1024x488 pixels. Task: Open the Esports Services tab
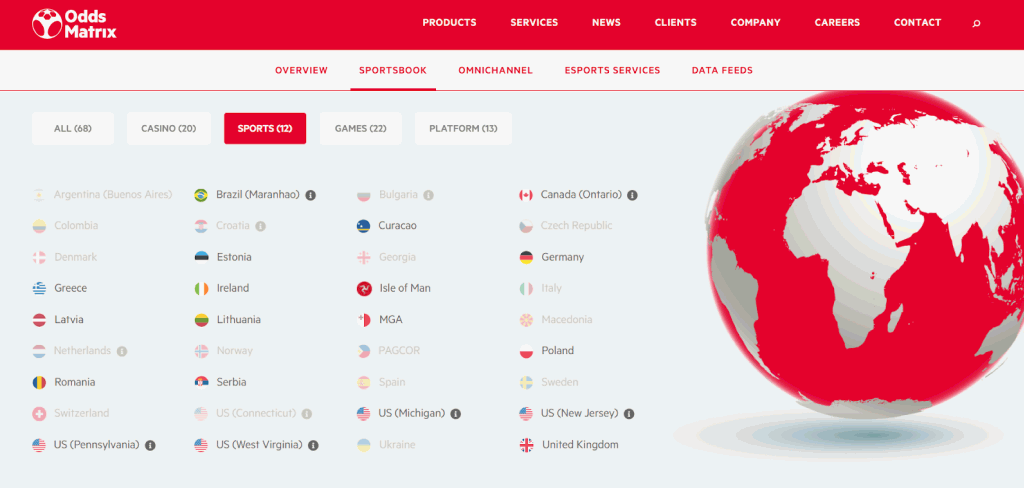(x=613, y=71)
